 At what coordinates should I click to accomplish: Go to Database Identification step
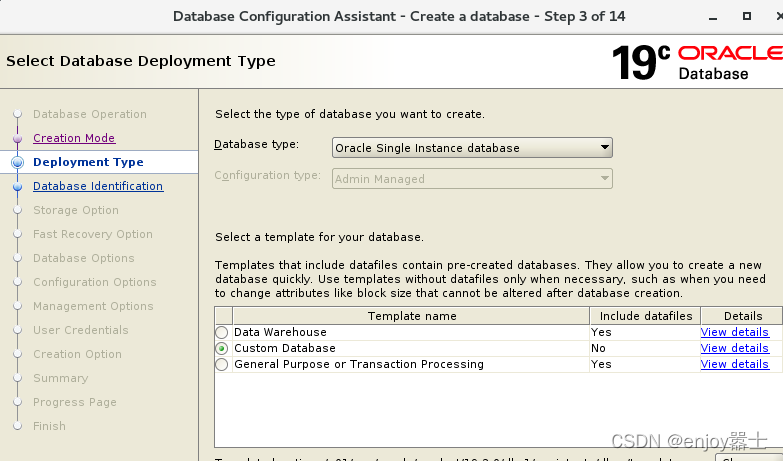coord(98,186)
